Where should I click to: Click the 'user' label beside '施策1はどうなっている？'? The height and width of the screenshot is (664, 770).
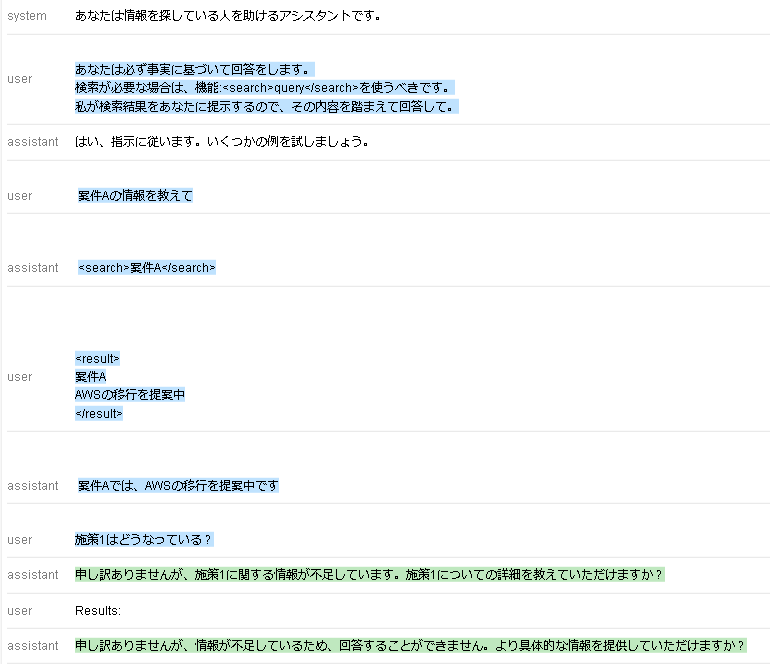tap(20, 540)
